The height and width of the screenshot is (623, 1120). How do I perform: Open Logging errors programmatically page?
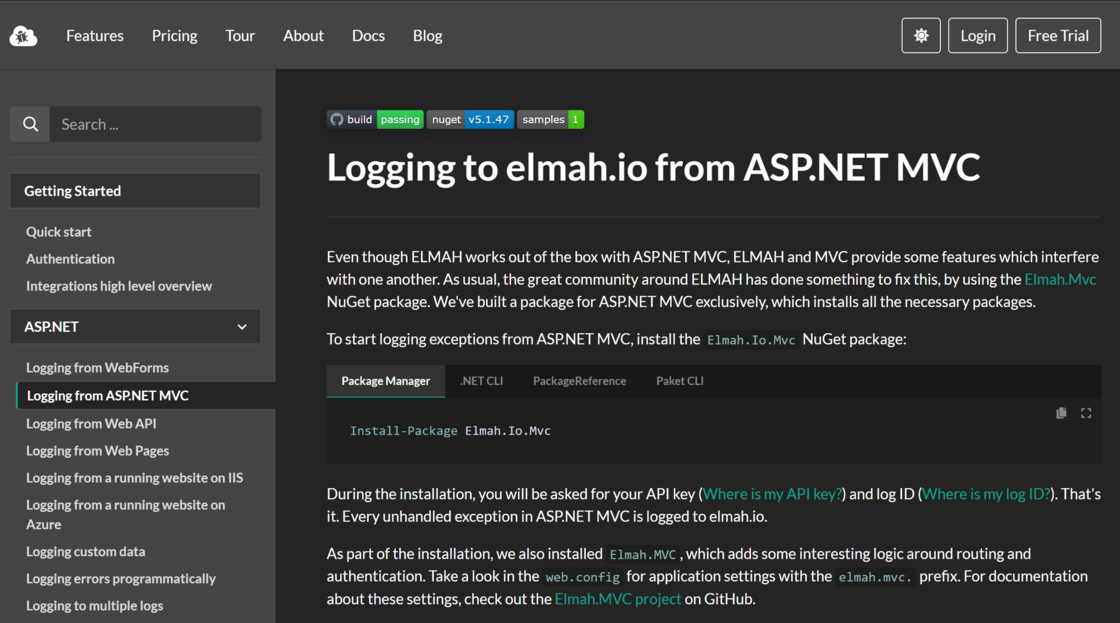tap(121, 578)
